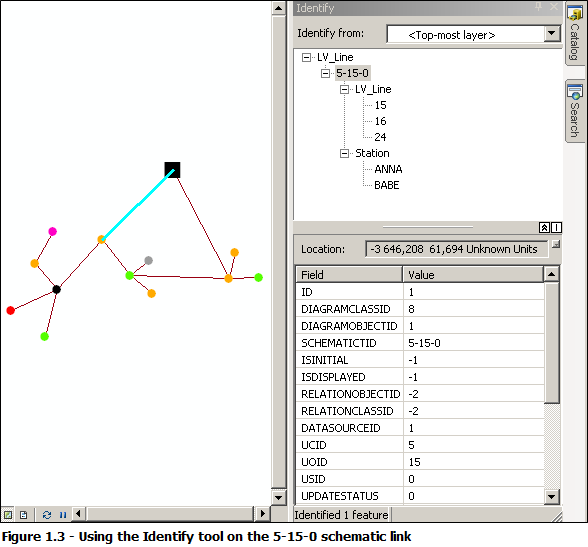Select the UOID value 15
Screen dimensions: 588x547
coord(414,462)
